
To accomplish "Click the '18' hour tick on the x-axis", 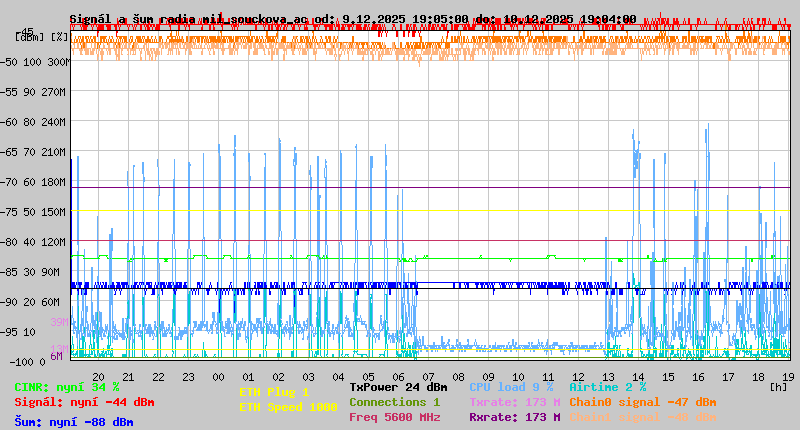I will tap(759, 377).
